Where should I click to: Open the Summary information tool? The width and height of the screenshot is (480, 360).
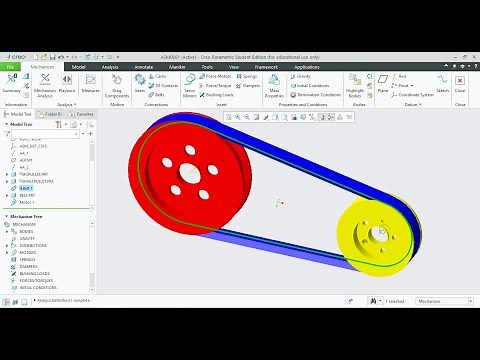11,83
